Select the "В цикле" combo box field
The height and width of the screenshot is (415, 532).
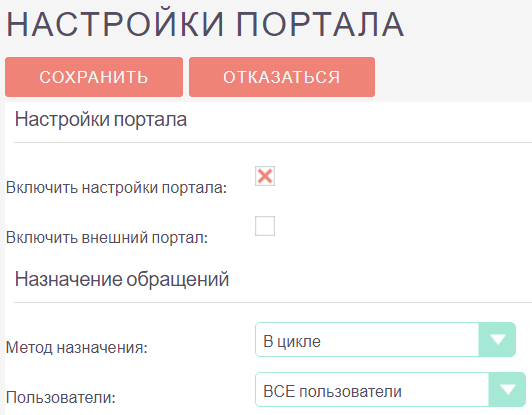click(x=385, y=340)
